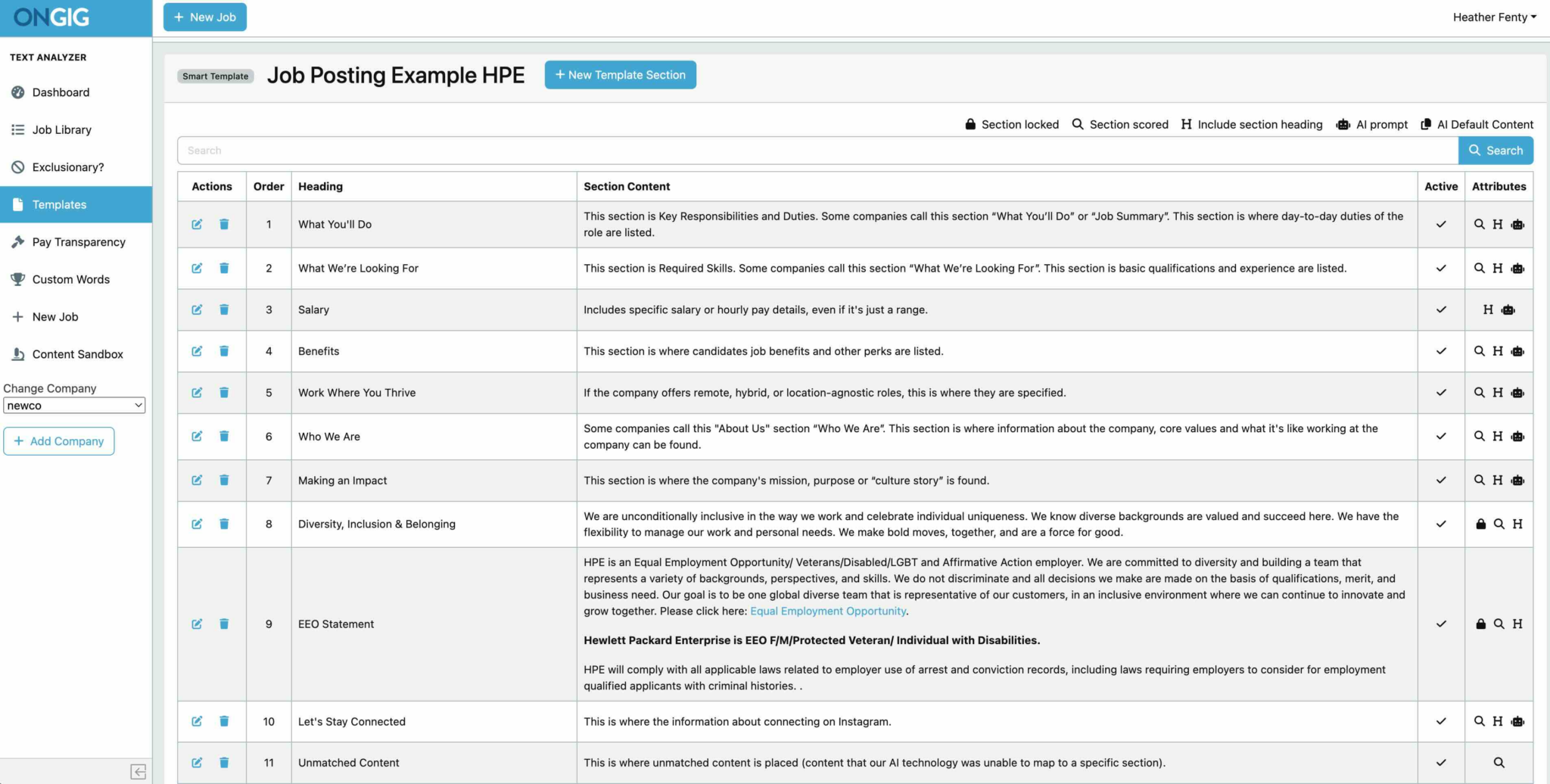This screenshot has height=784, width=1550.
Task: Click the Pay Transparency trophy icon
Action: tap(17, 241)
